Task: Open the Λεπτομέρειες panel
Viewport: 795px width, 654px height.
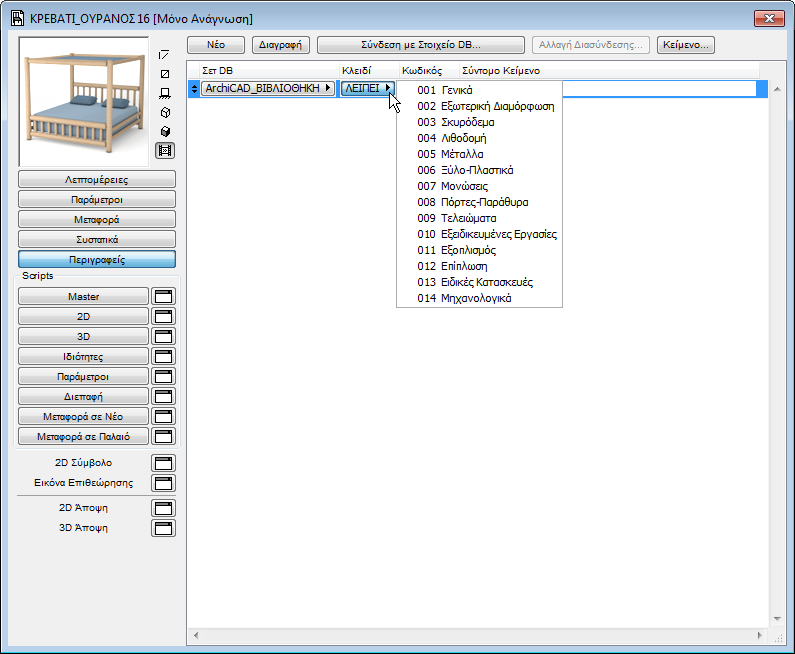Action: (x=97, y=179)
